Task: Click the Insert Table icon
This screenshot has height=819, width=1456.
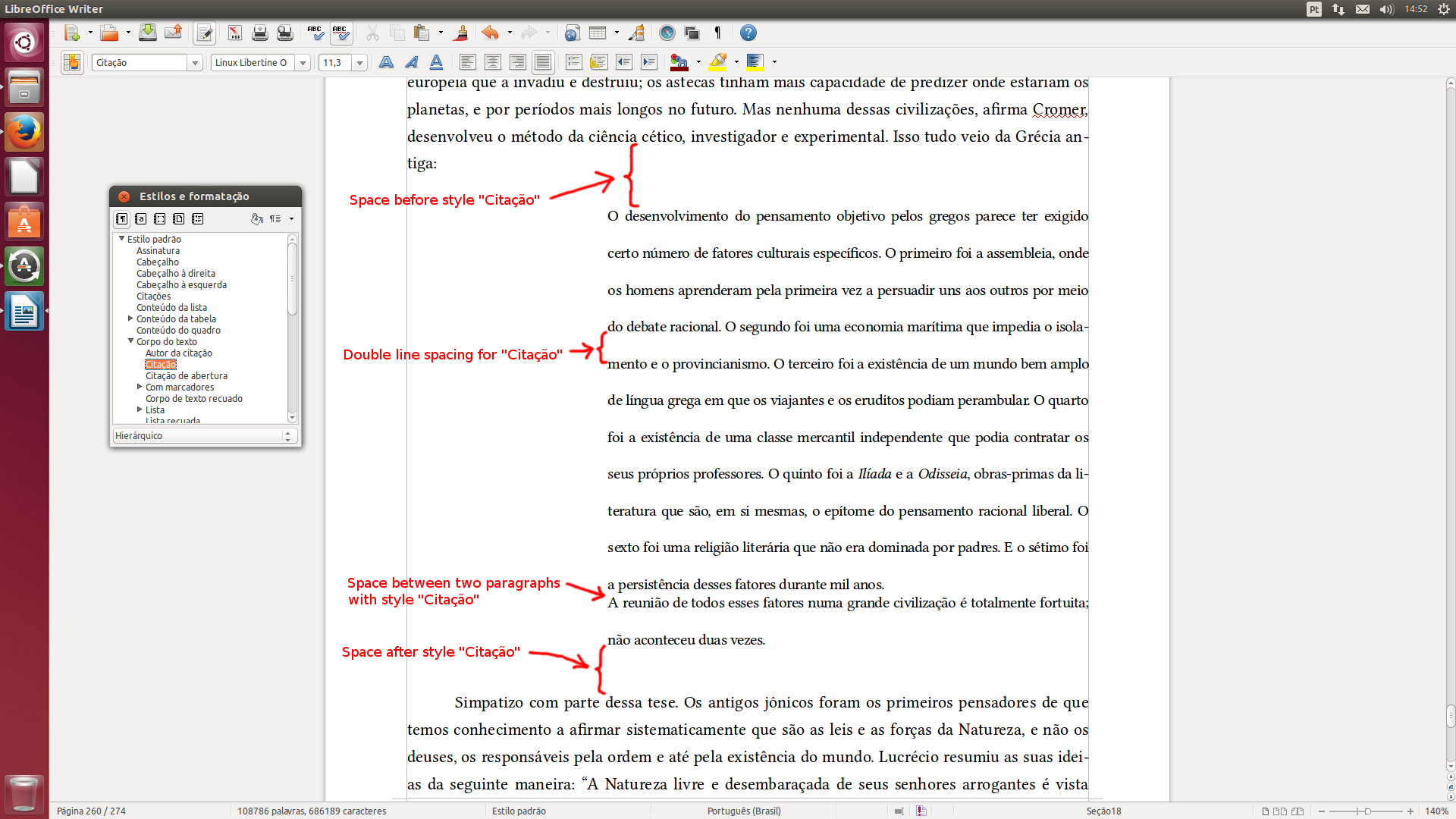Action: (x=598, y=33)
